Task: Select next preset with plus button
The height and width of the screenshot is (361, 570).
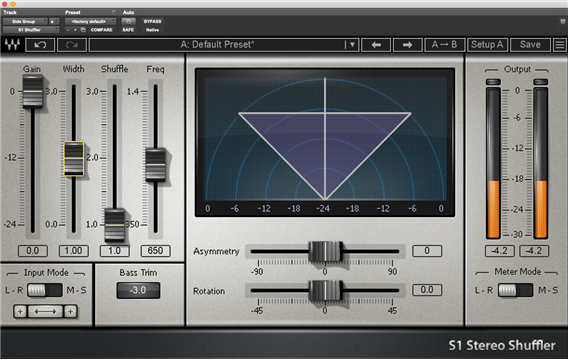Action: point(75,30)
